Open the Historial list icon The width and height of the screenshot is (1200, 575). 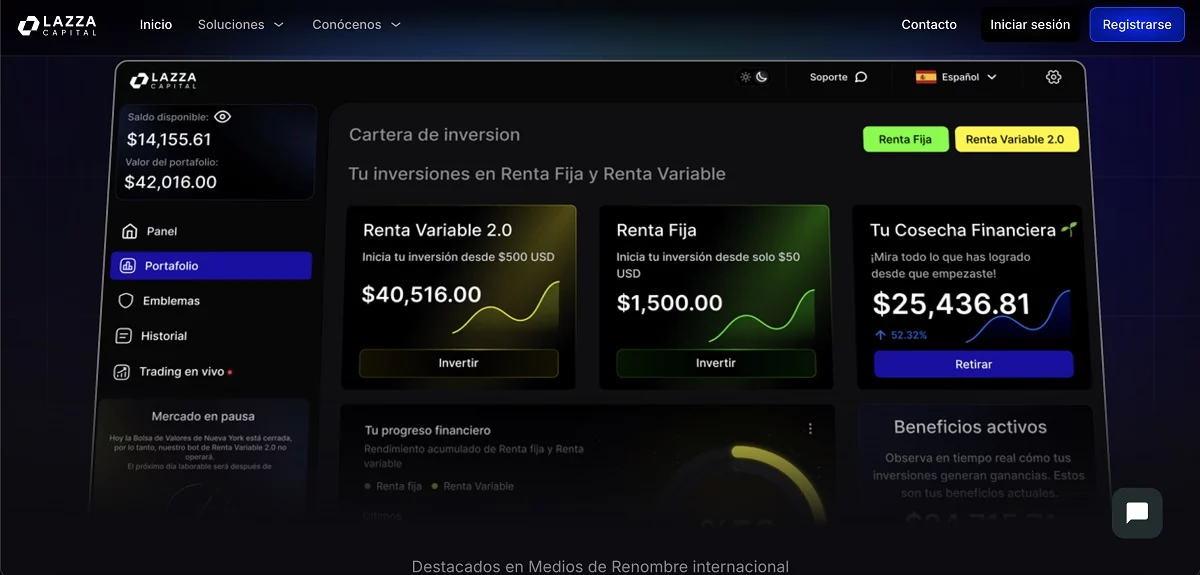[x=124, y=336]
